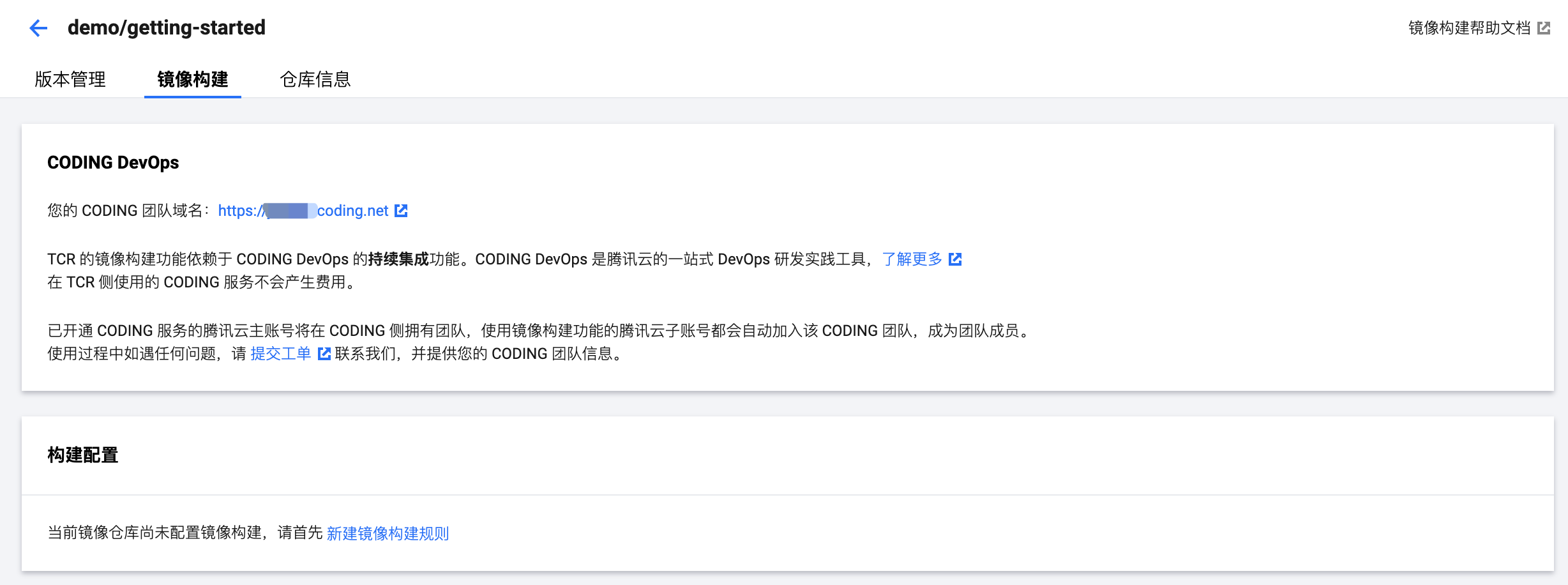Open the CODING team domain coding.net link

[x=303, y=211]
